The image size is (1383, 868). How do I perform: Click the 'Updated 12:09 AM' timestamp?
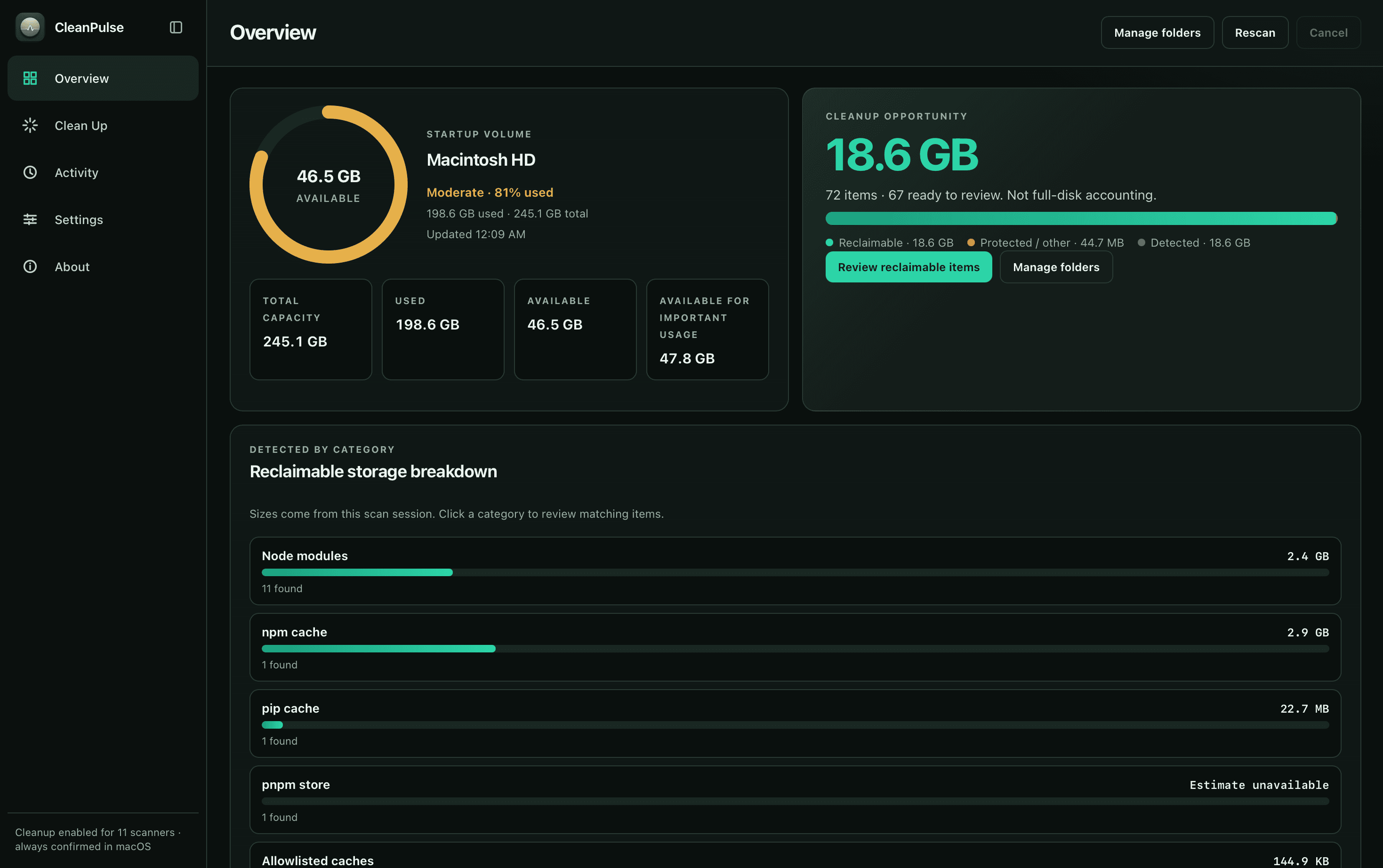tap(476, 234)
